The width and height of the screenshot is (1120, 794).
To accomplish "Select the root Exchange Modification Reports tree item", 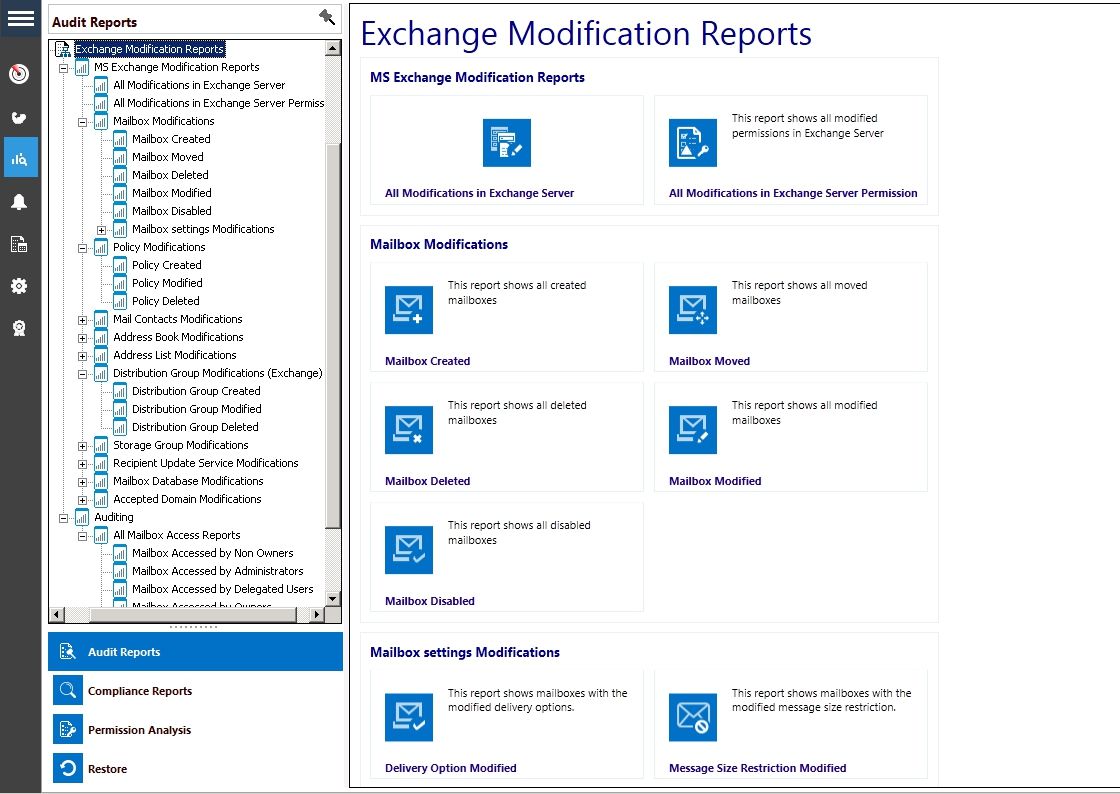I will tap(149, 49).
